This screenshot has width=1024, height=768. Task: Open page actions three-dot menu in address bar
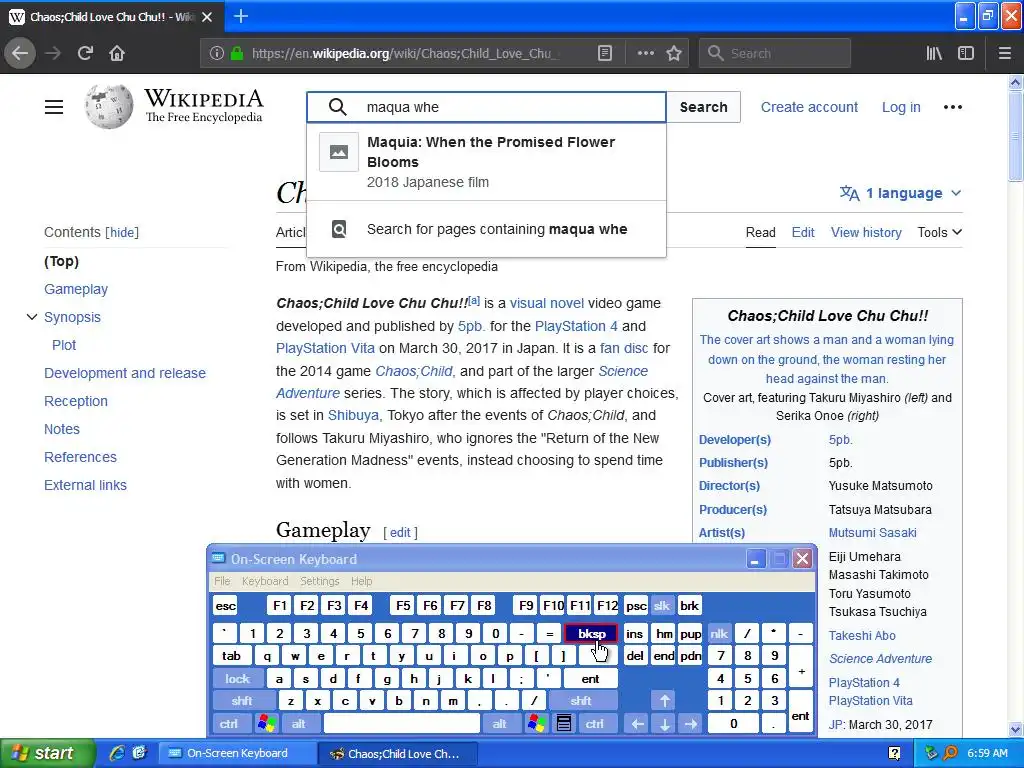[645, 54]
